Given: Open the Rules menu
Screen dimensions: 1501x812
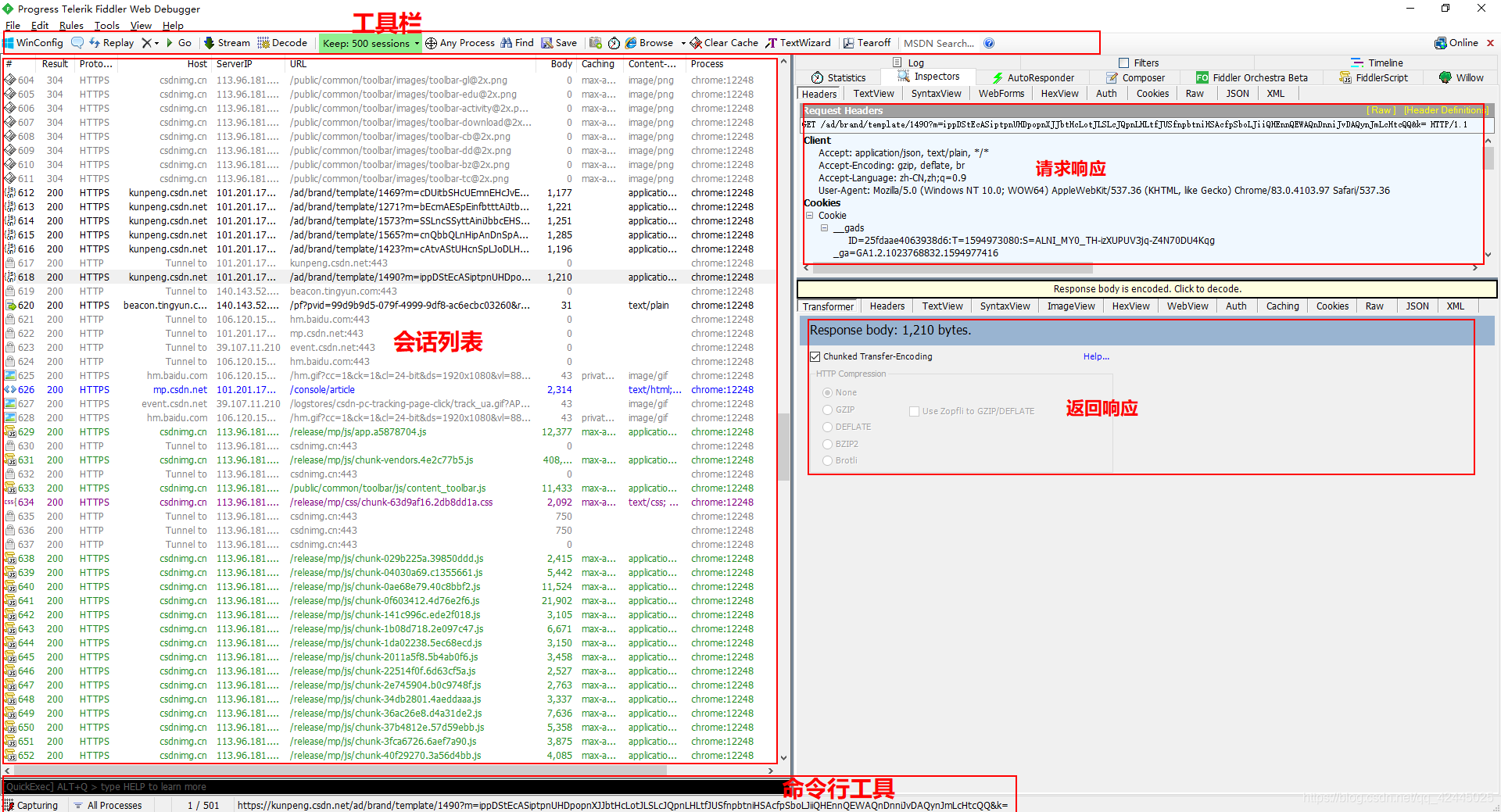Looking at the screenshot, I should [x=71, y=25].
